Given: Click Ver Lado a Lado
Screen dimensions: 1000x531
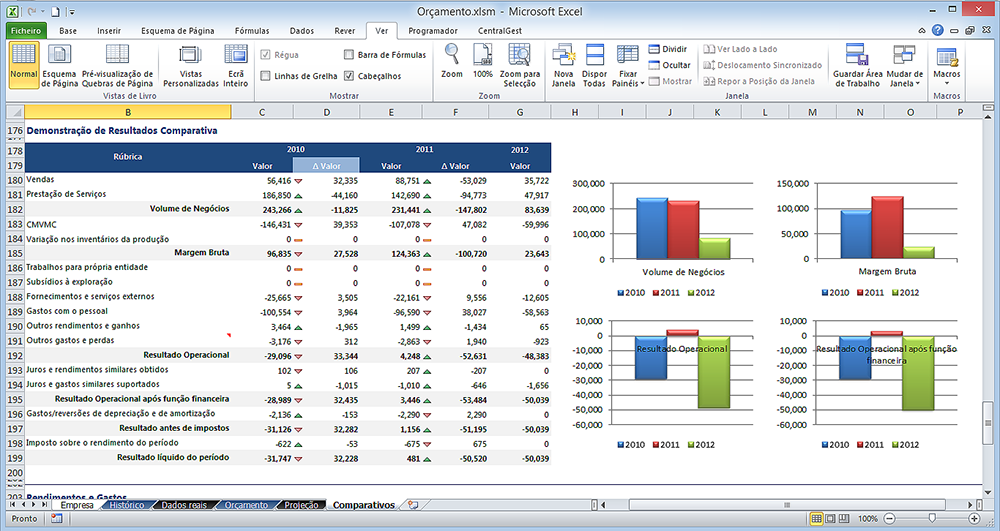Looking at the screenshot, I should (x=740, y=49).
